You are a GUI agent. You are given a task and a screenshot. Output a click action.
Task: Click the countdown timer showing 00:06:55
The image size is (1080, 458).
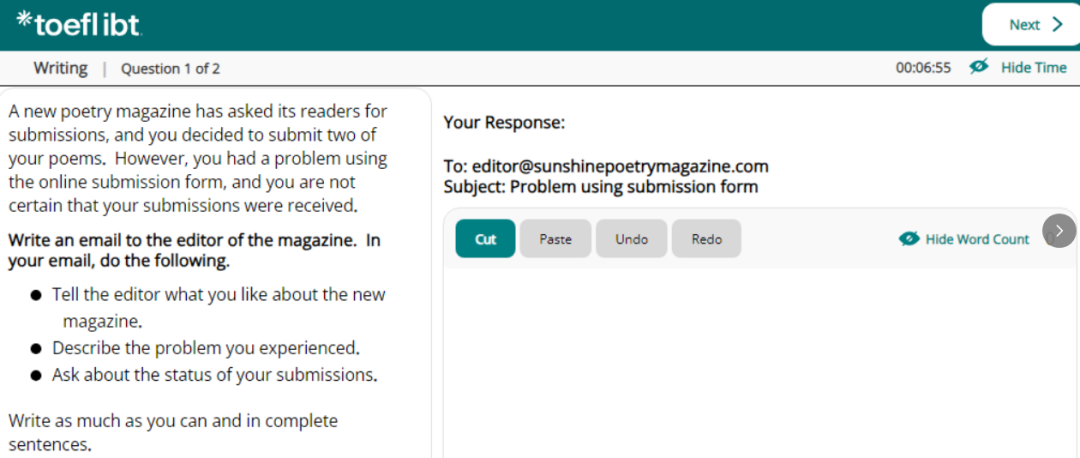coord(923,67)
